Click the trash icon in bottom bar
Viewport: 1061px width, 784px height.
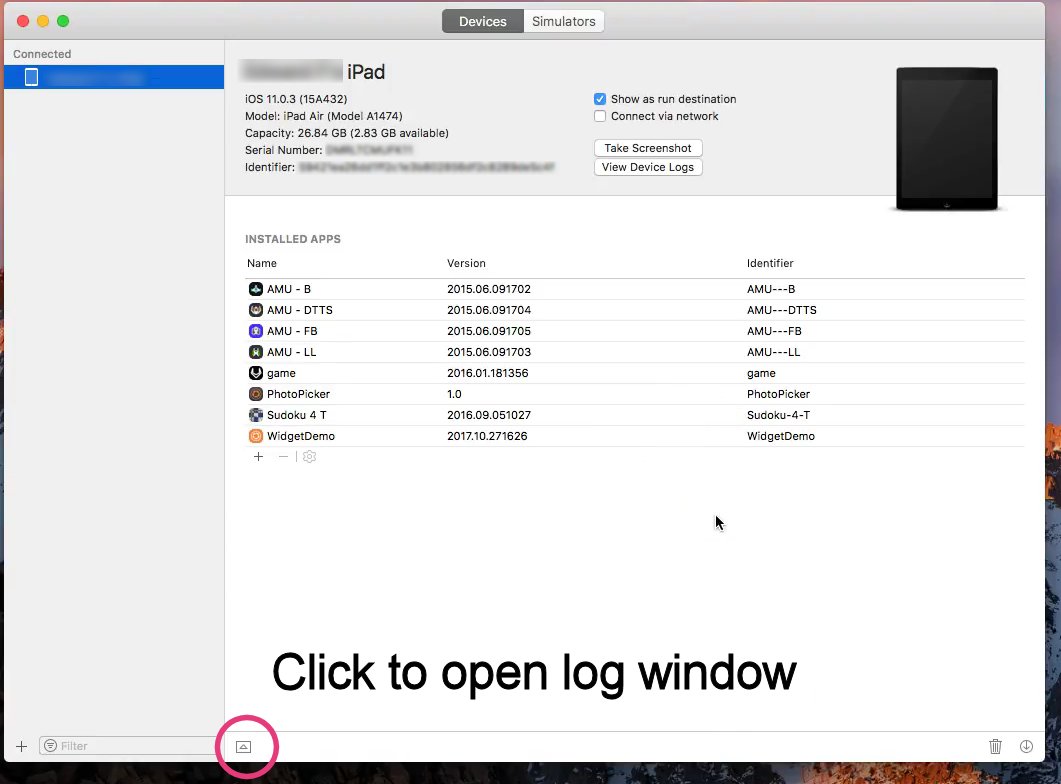995,746
